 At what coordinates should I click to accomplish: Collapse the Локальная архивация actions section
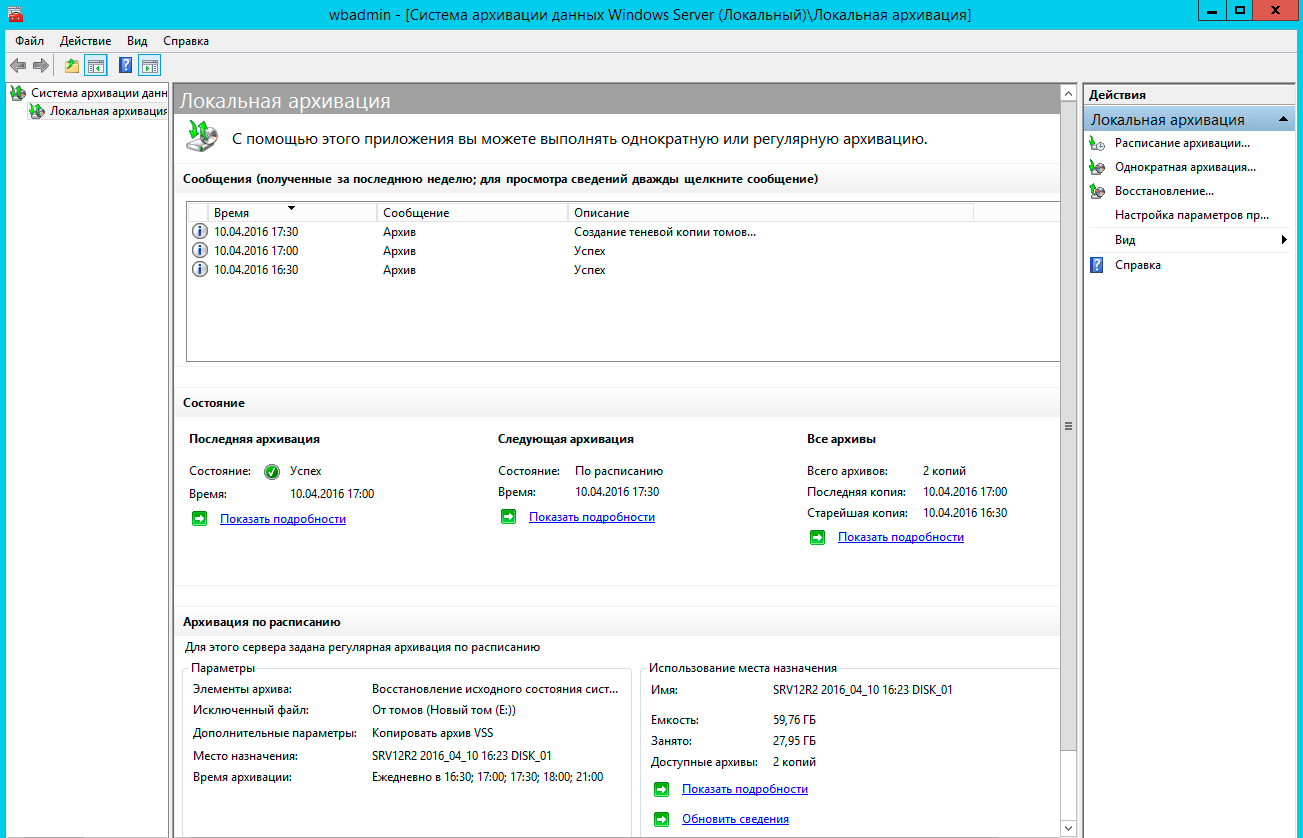[1283, 119]
